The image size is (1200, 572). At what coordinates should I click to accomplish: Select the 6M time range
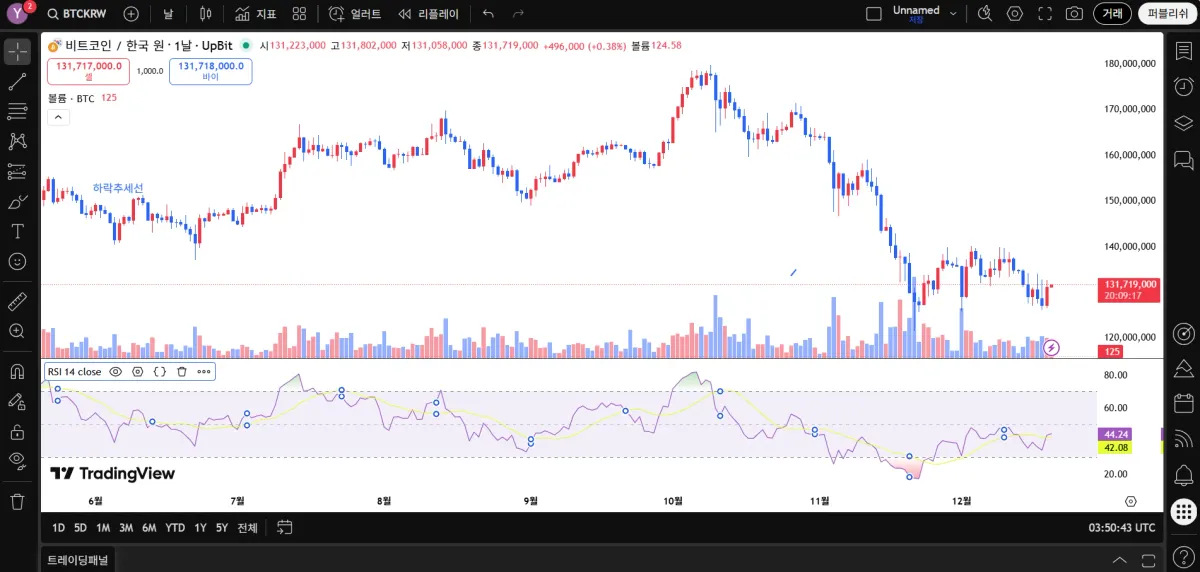[149, 527]
